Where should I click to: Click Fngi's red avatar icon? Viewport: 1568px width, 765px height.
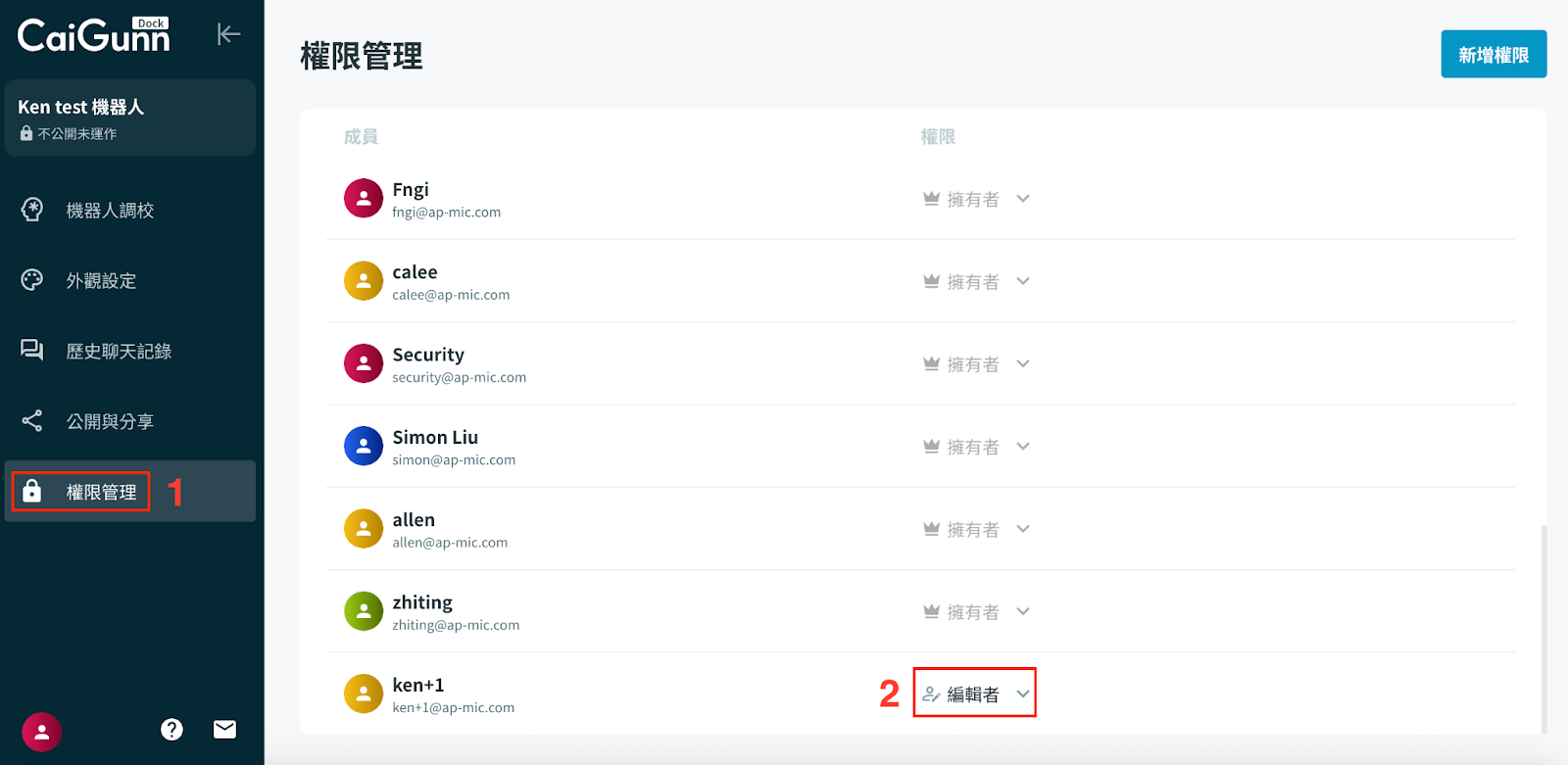coord(363,199)
